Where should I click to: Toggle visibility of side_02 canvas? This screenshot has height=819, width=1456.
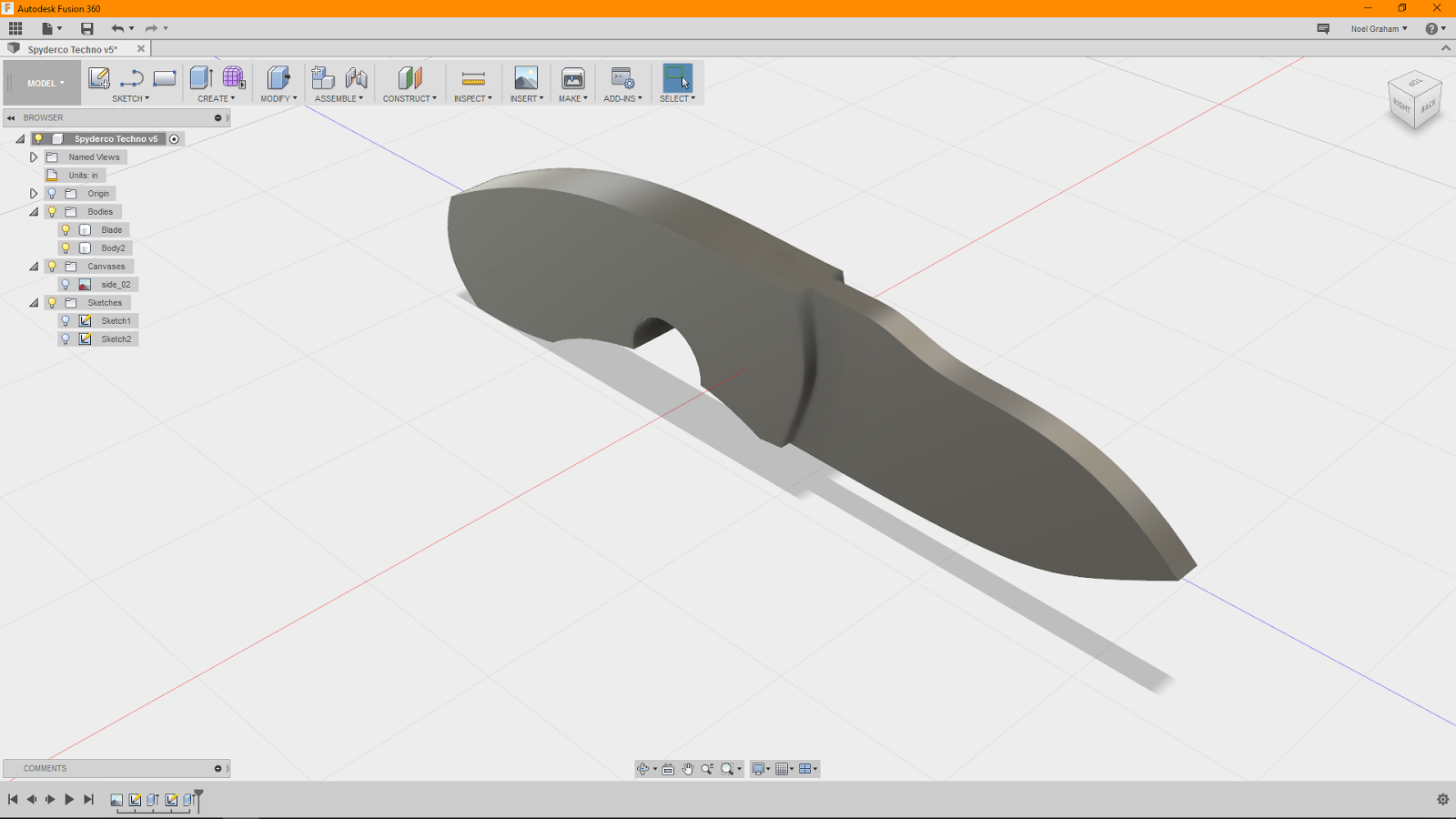tap(66, 285)
